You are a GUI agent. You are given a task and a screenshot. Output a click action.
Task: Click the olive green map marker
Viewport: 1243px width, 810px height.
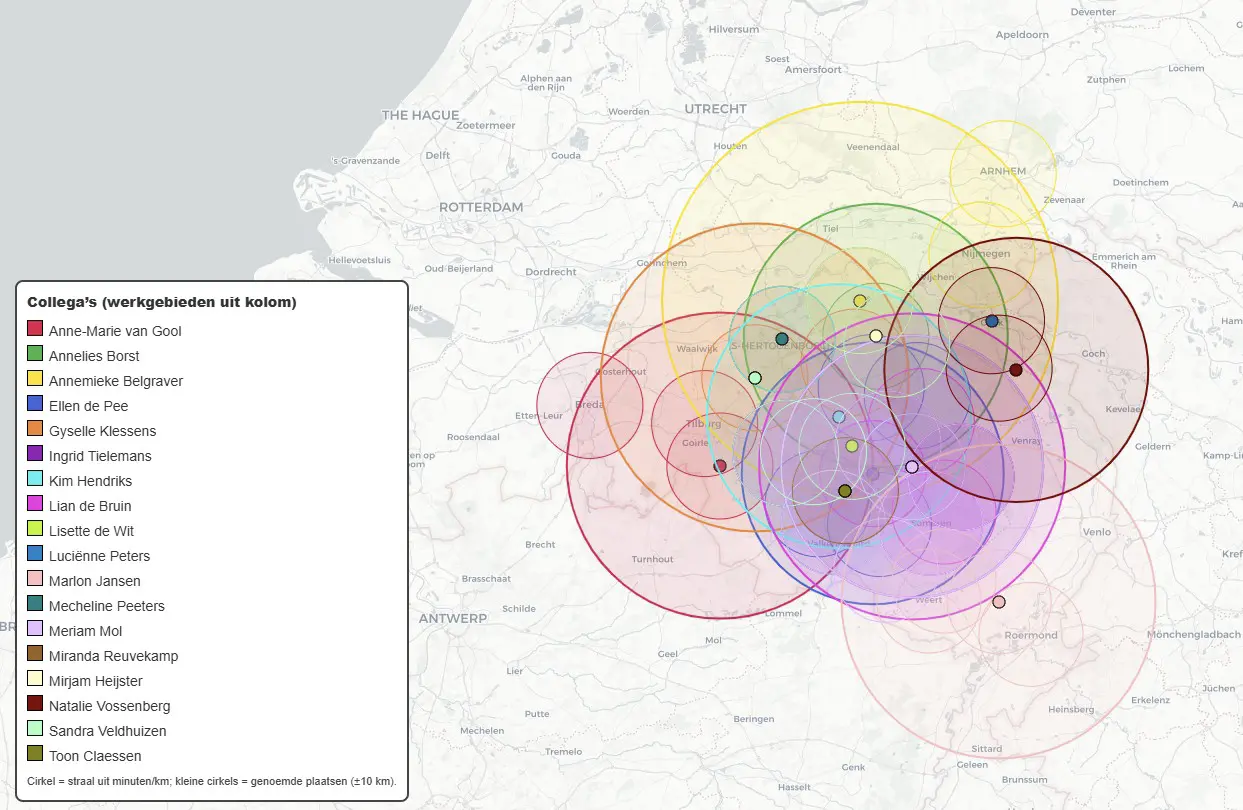click(x=844, y=491)
